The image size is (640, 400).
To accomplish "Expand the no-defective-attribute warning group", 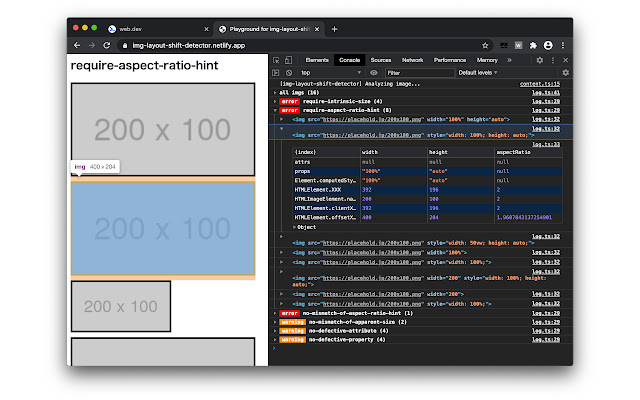I will pyautogui.click(x=340, y=331).
